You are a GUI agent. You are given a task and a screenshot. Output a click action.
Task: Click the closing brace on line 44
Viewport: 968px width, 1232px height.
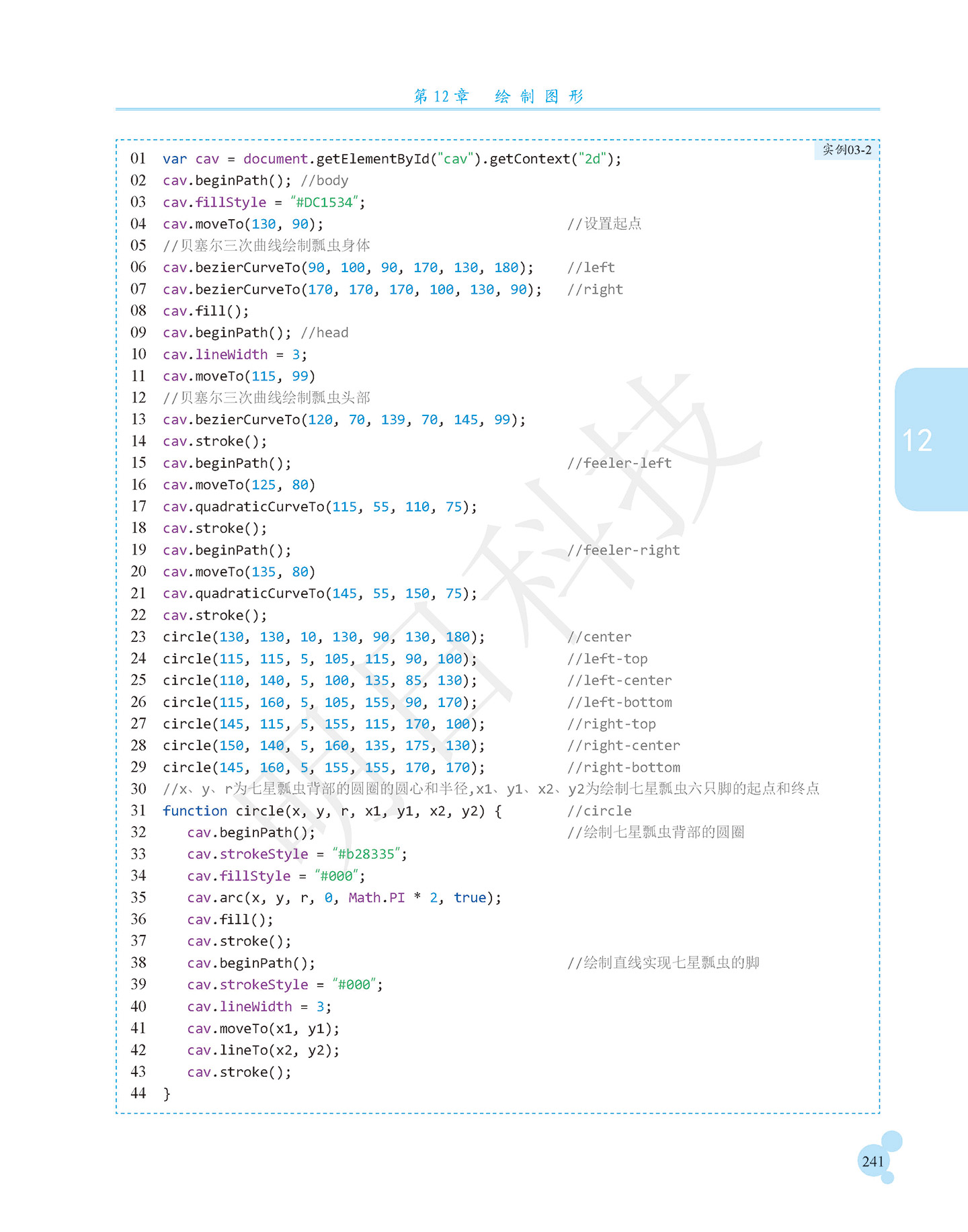167,1094
